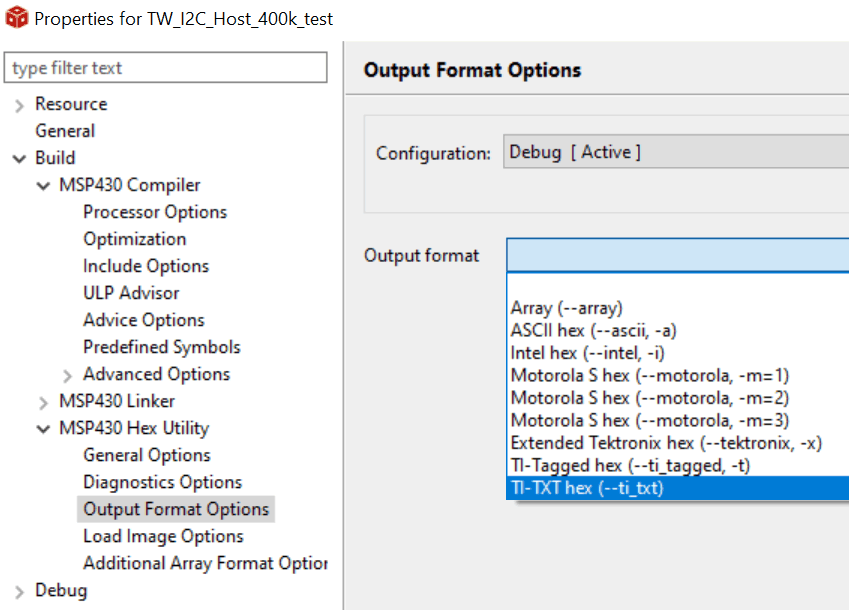Screen dimensions: 849x610
Task: Pick Array output format option
Action: (566, 308)
